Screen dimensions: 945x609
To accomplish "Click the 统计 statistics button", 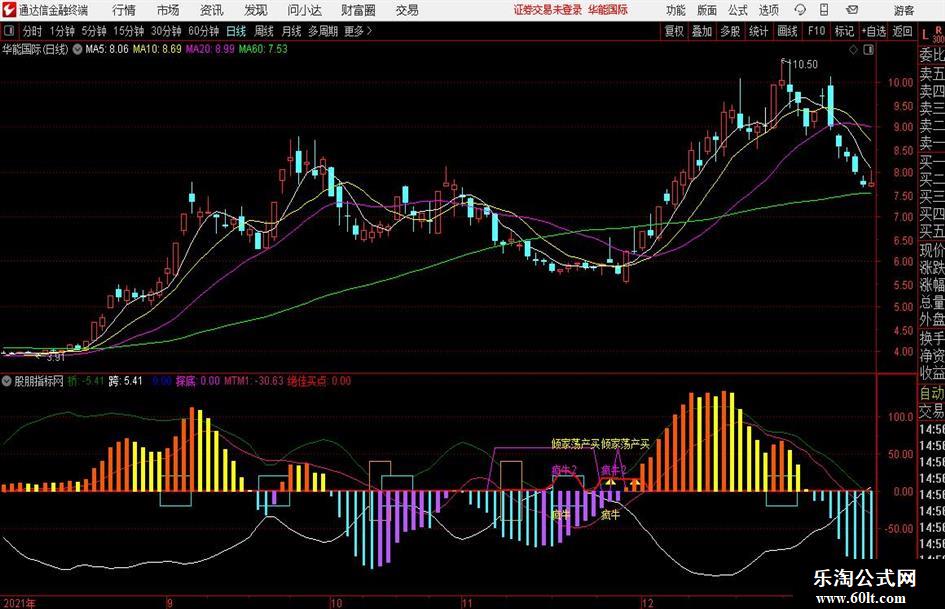I will point(758,31).
